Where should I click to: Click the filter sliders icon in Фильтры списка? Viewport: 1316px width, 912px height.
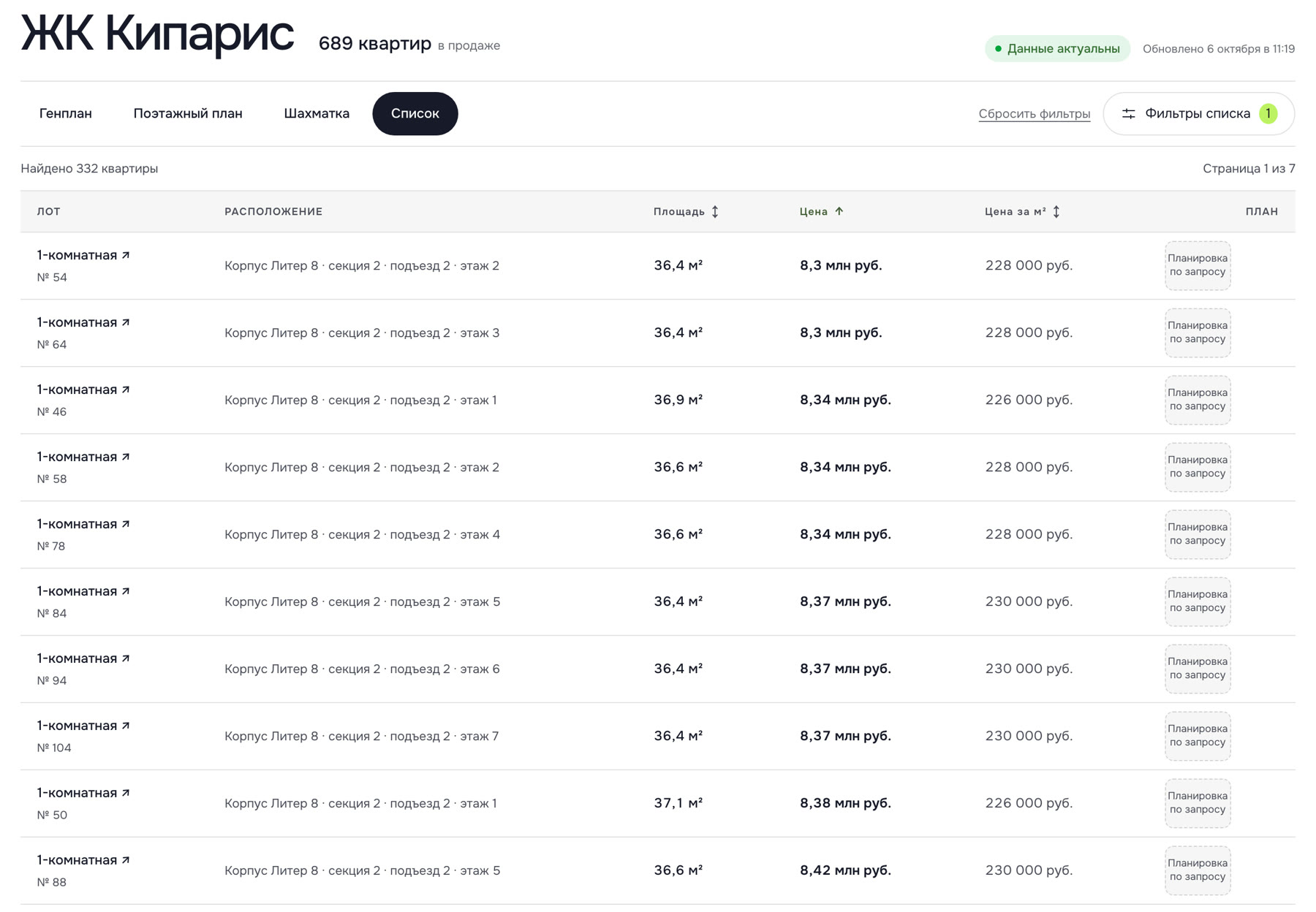pos(1129,113)
